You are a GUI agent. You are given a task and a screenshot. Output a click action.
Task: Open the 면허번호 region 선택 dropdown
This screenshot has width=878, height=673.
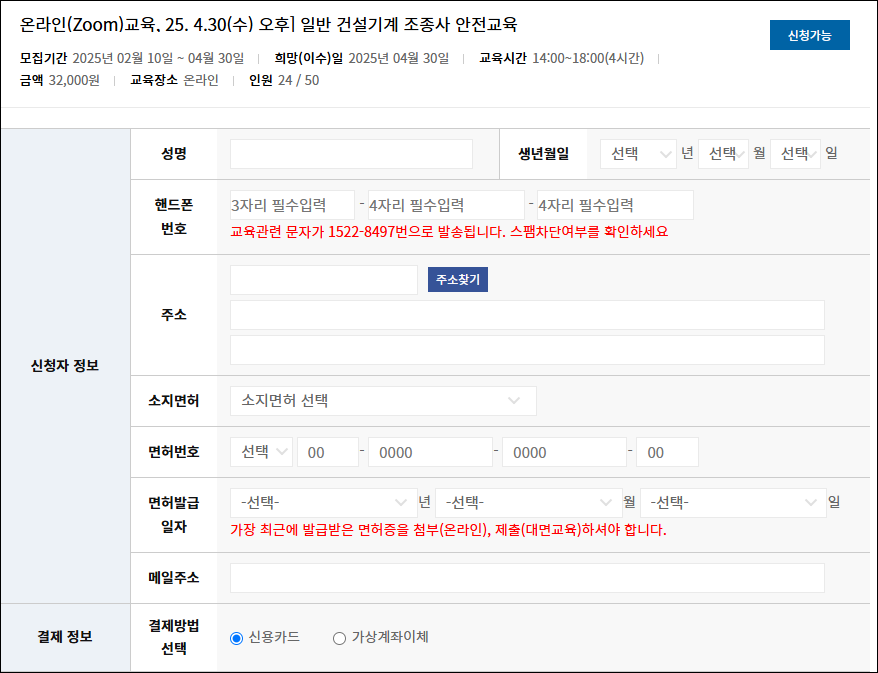pos(261,452)
